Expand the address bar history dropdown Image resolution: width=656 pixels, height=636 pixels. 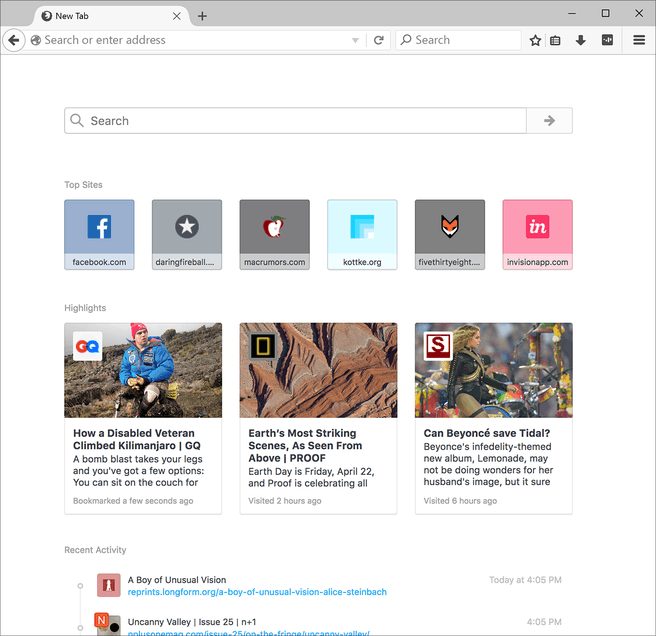pos(355,41)
